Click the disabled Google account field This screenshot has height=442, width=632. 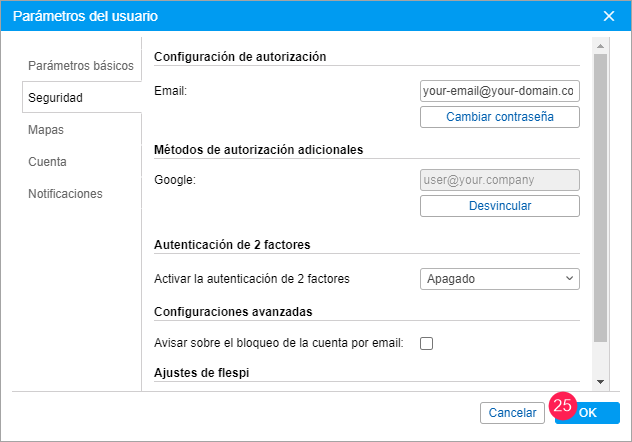coord(499,180)
